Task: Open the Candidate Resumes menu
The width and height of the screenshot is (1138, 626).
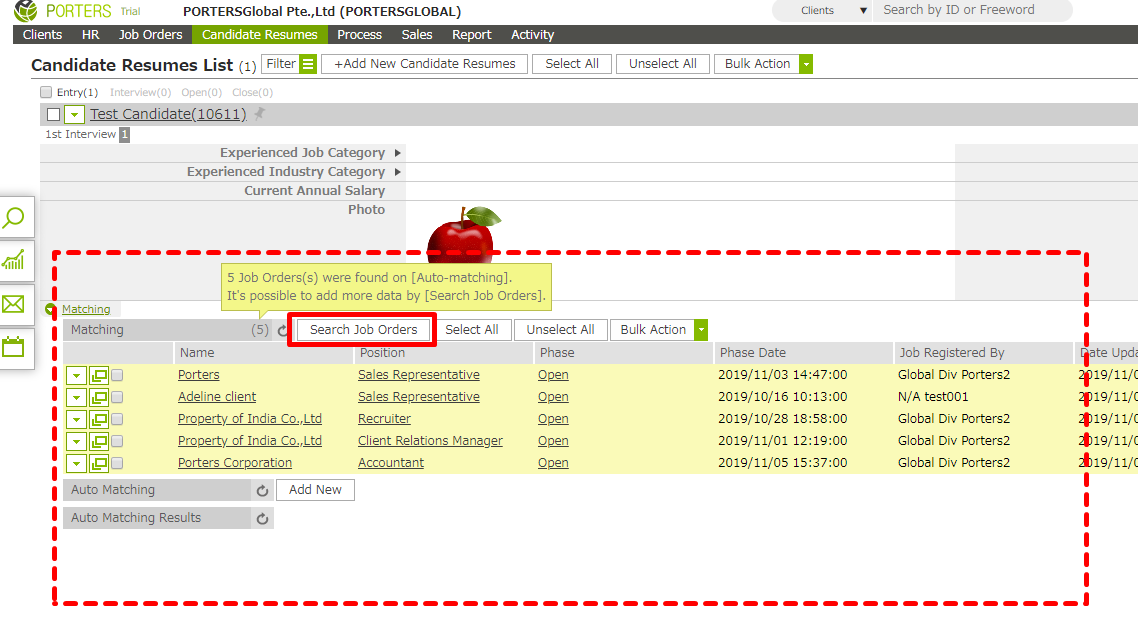Action: tap(260, 35)
